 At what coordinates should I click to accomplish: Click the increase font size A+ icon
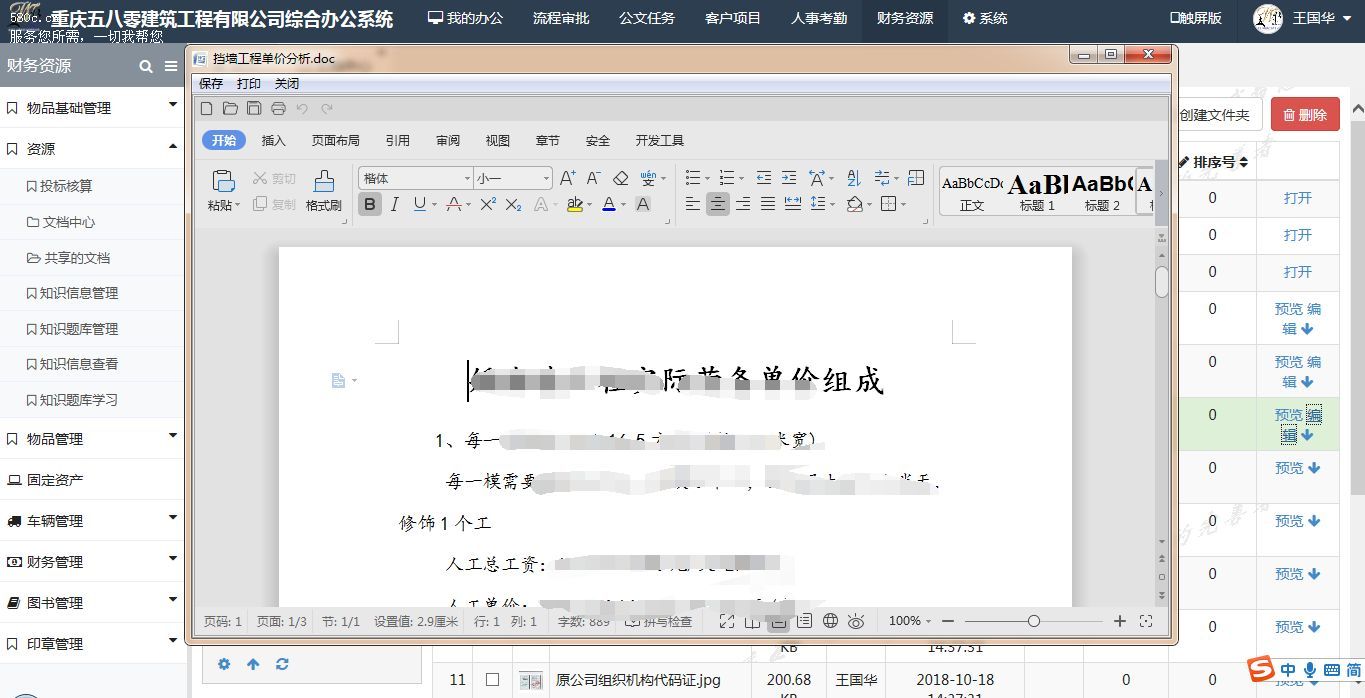567,178
